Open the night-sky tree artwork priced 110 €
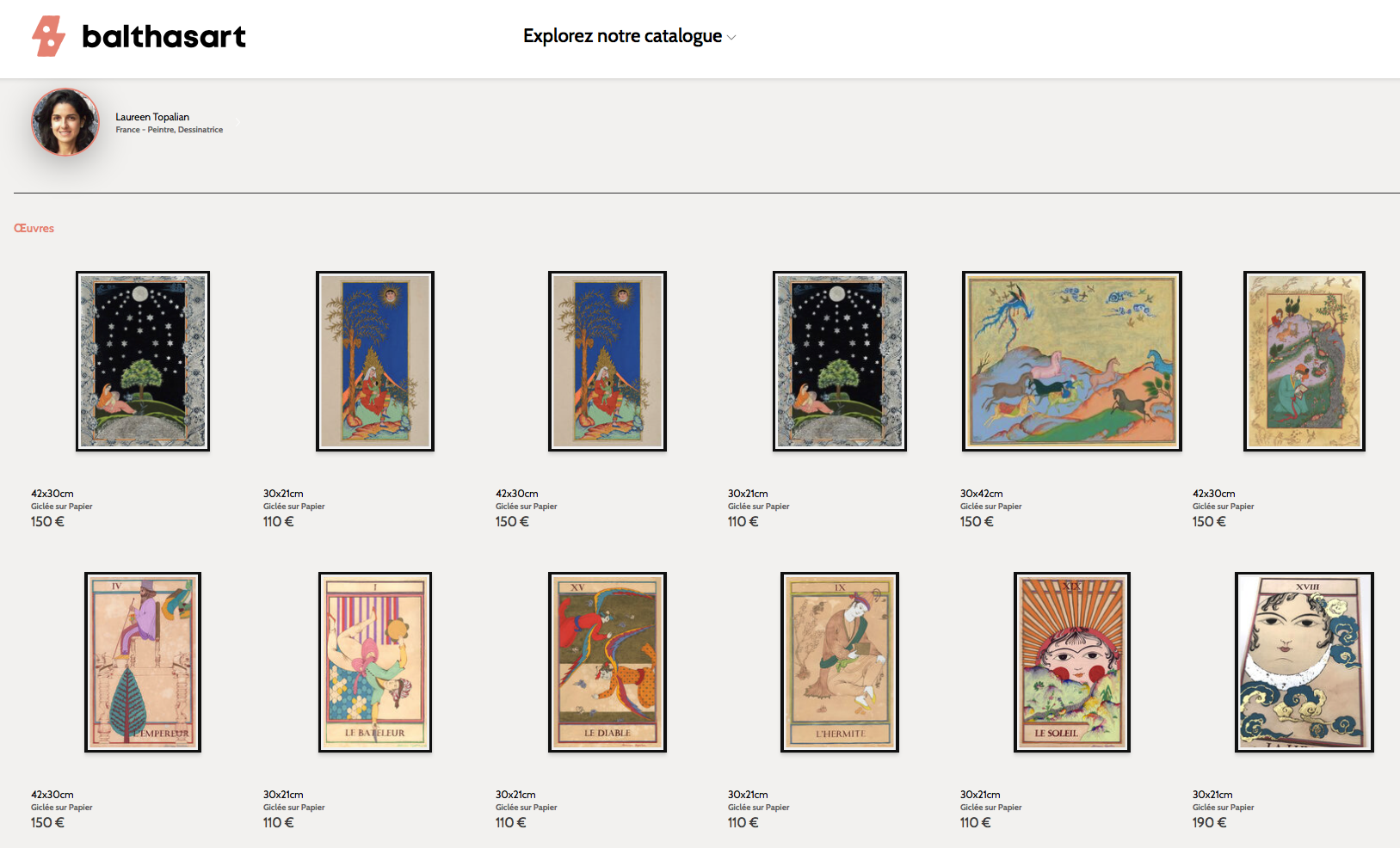 tap(840, 361)
